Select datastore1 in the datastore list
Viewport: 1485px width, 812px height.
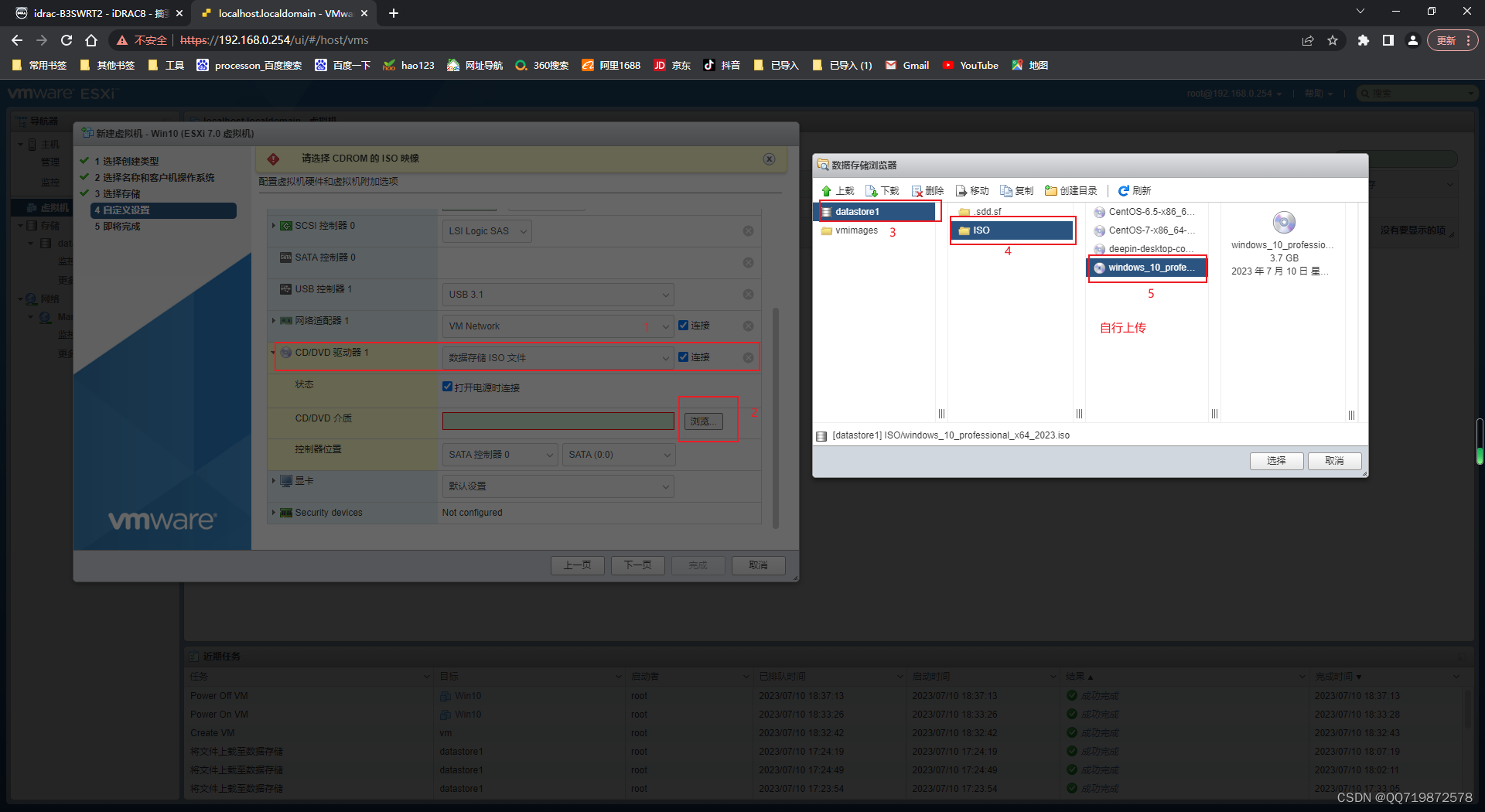click(876, 211)
